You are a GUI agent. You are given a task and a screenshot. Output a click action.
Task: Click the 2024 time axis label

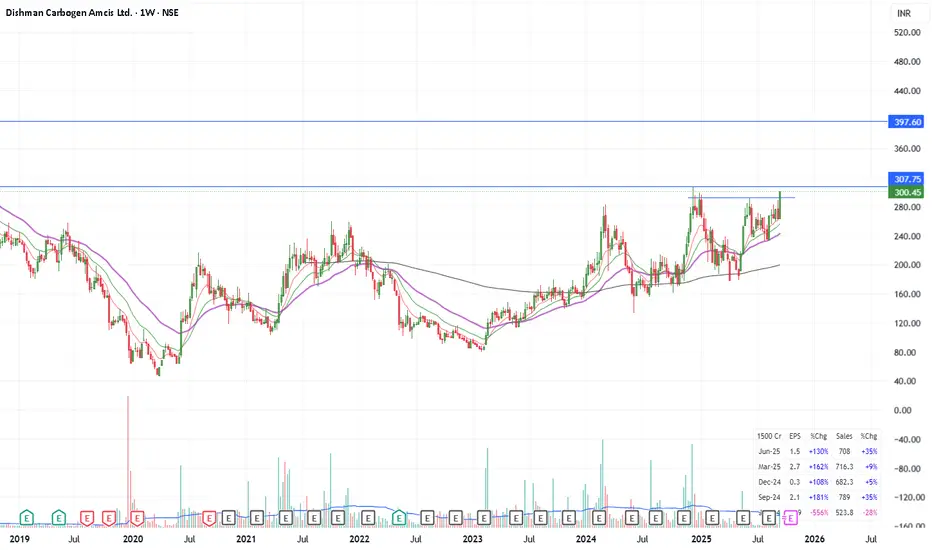[x=586, y=539]
